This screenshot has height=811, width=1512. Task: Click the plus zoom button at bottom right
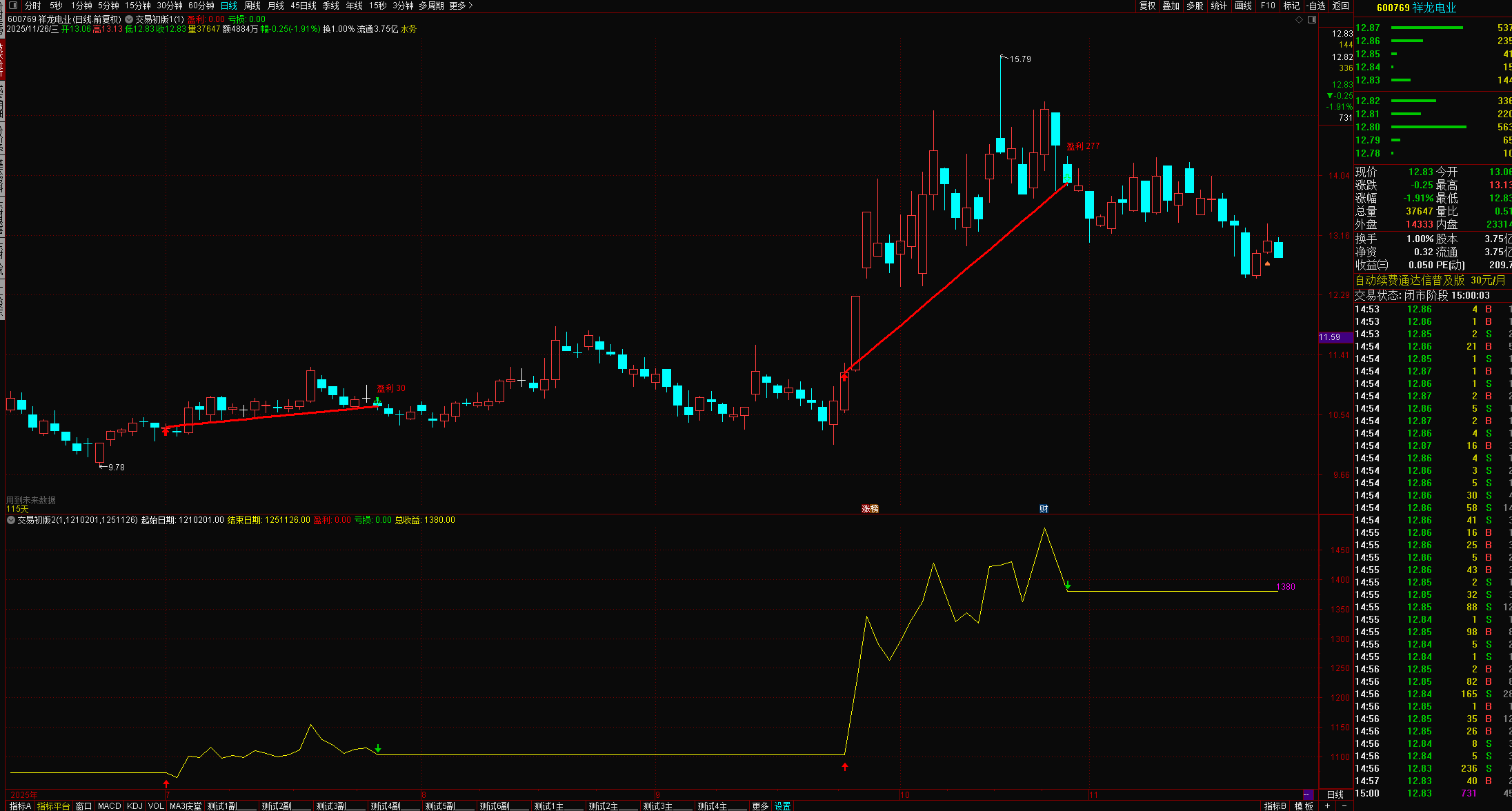click(1327, 805)
